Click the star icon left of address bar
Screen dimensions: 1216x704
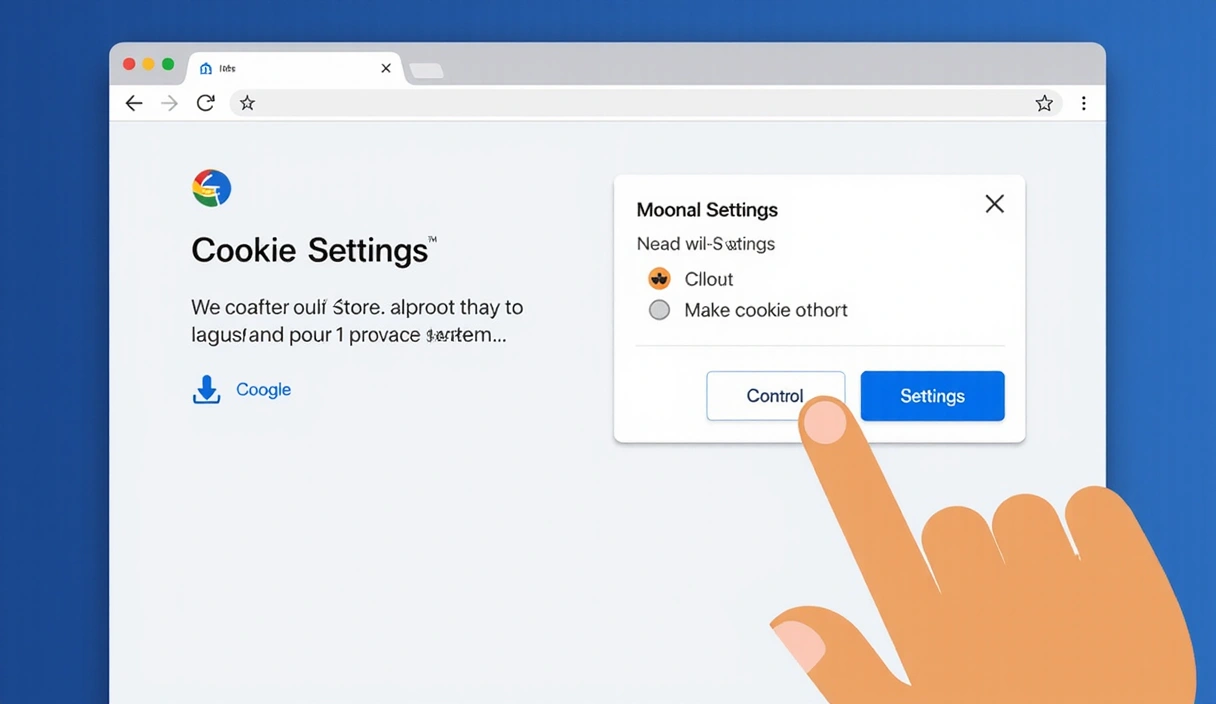click(247, 103)
